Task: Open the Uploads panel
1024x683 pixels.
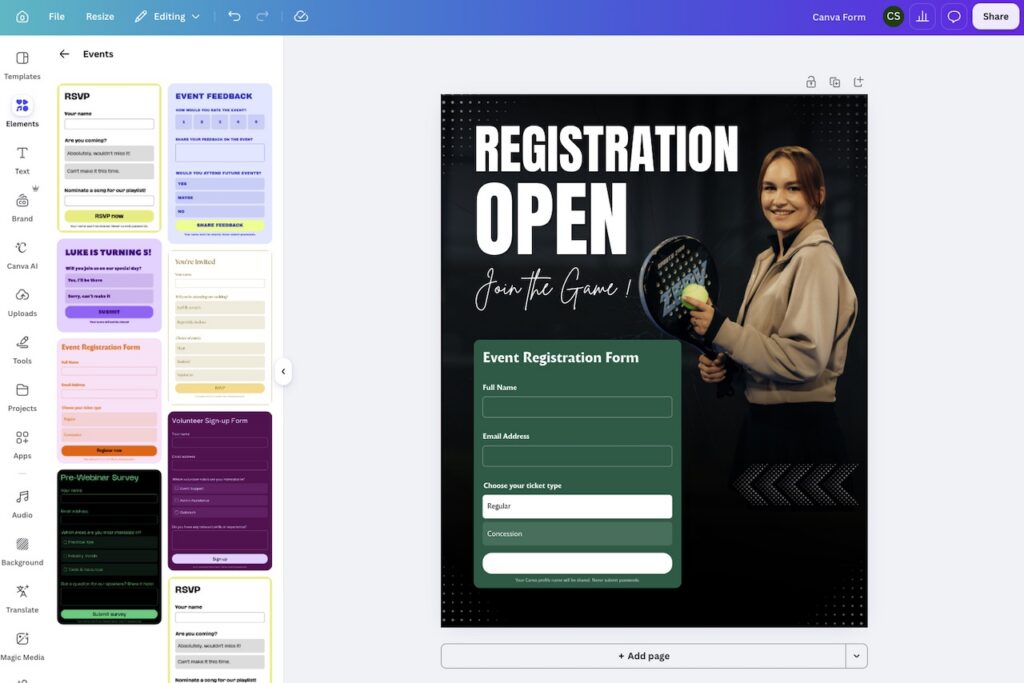Action: 22,303
